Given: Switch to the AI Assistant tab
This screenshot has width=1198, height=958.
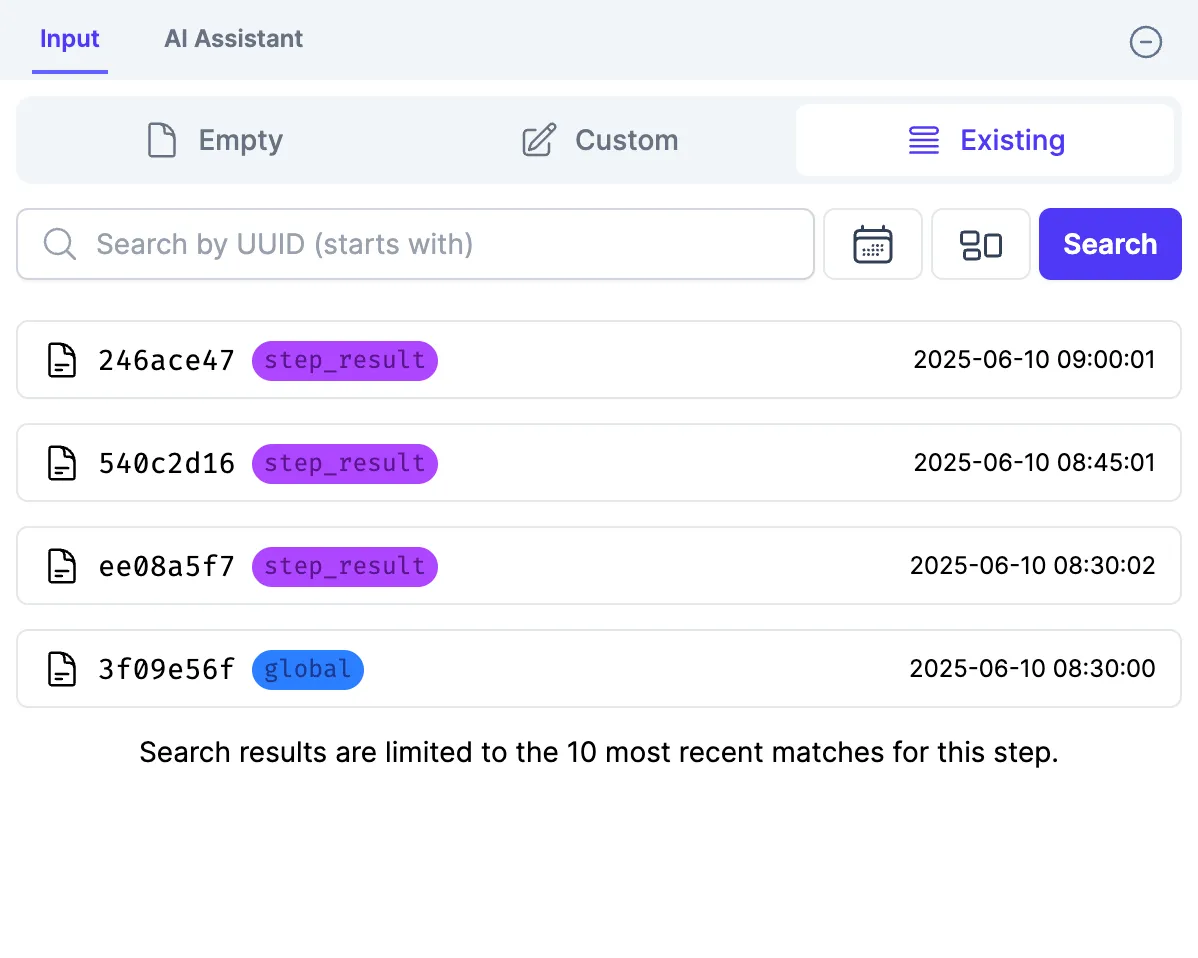Looking at the screenshot, I should (234, 39).
